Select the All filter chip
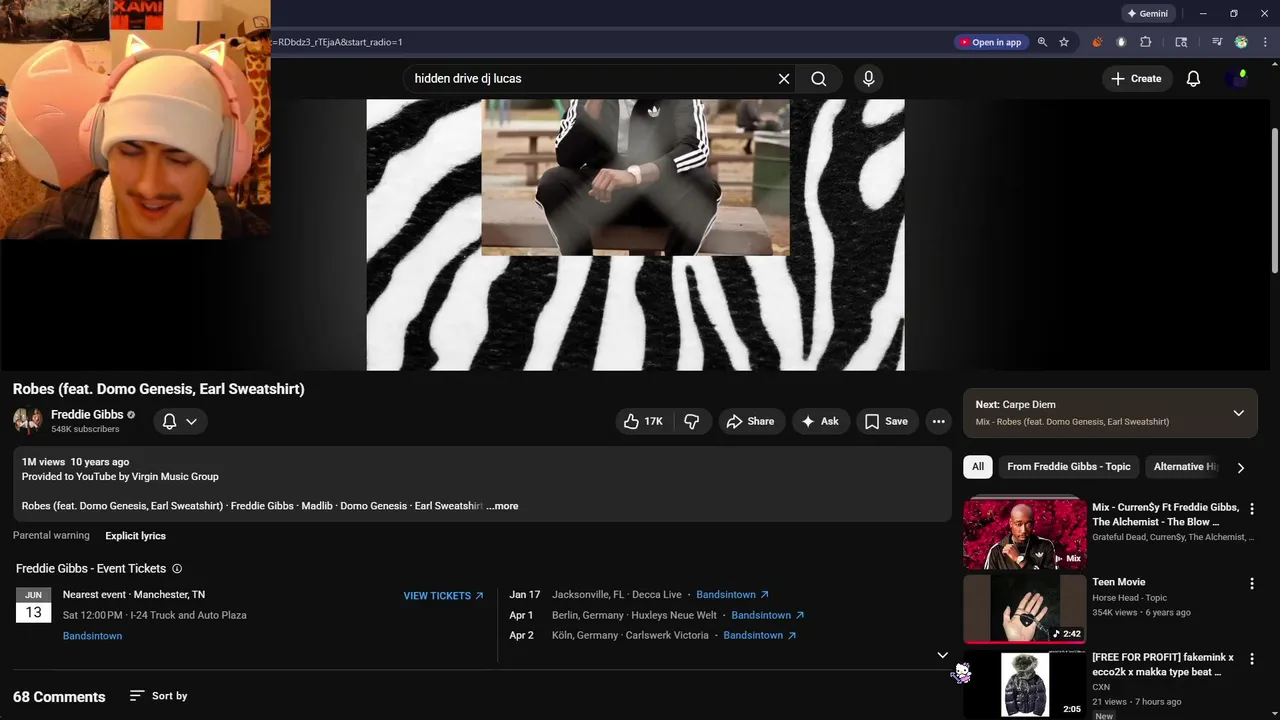 [978, 467]
